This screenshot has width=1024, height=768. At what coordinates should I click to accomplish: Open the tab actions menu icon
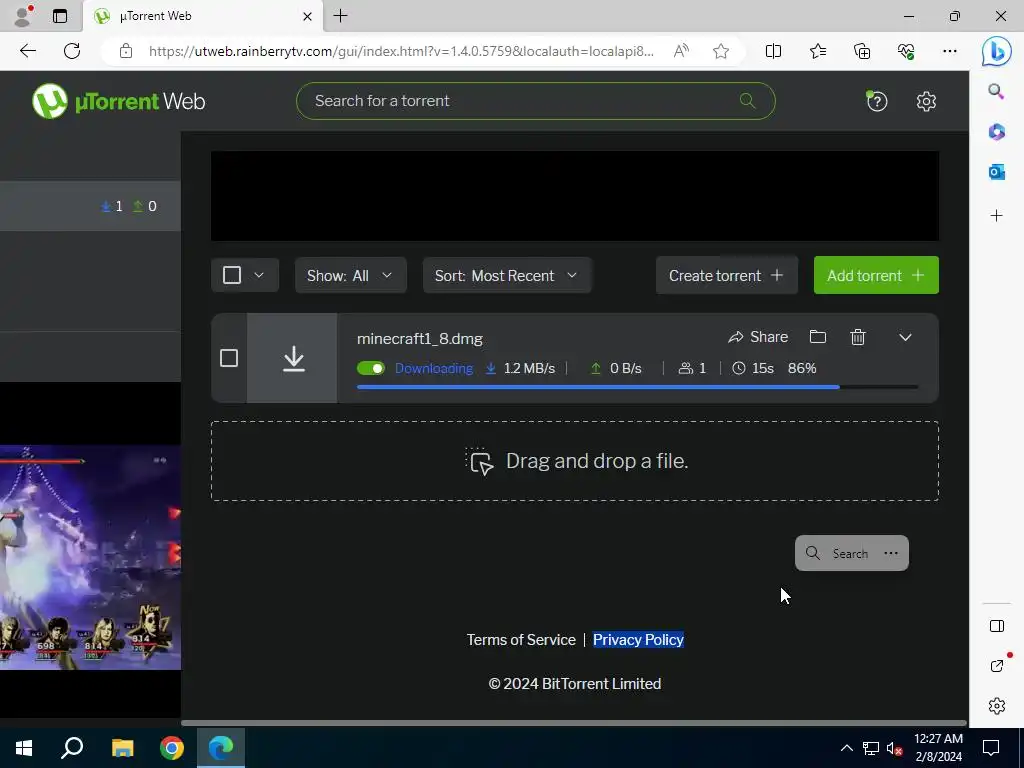tap(60, 16)
